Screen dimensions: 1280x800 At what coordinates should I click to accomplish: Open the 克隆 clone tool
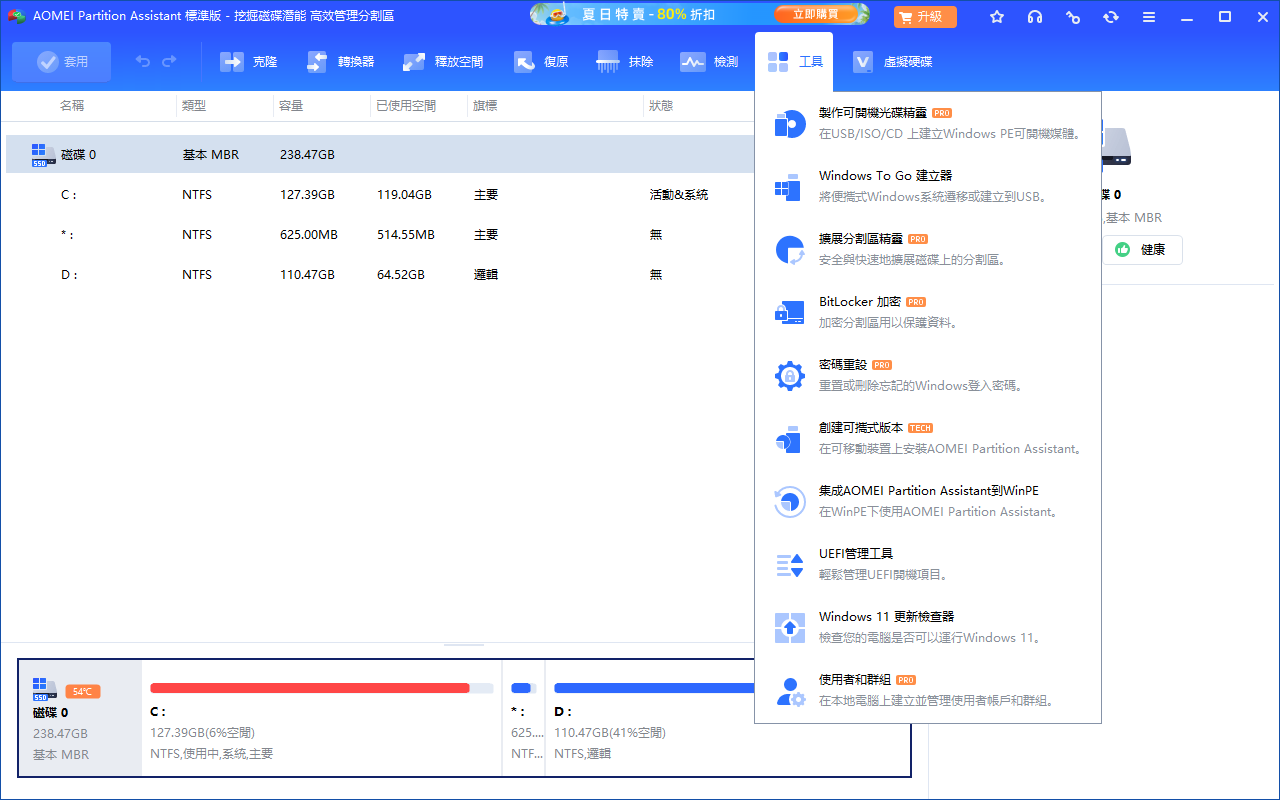click(x=248, y=62)
